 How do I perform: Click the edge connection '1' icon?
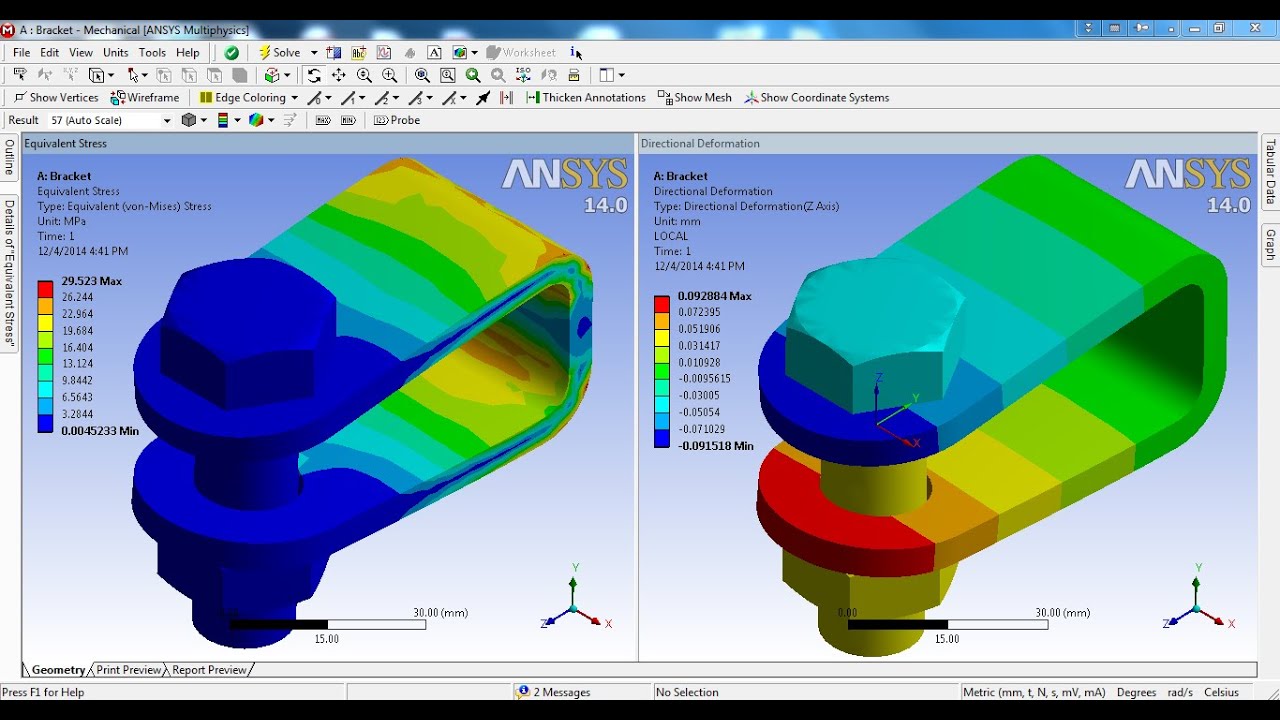tap(348, 97)
